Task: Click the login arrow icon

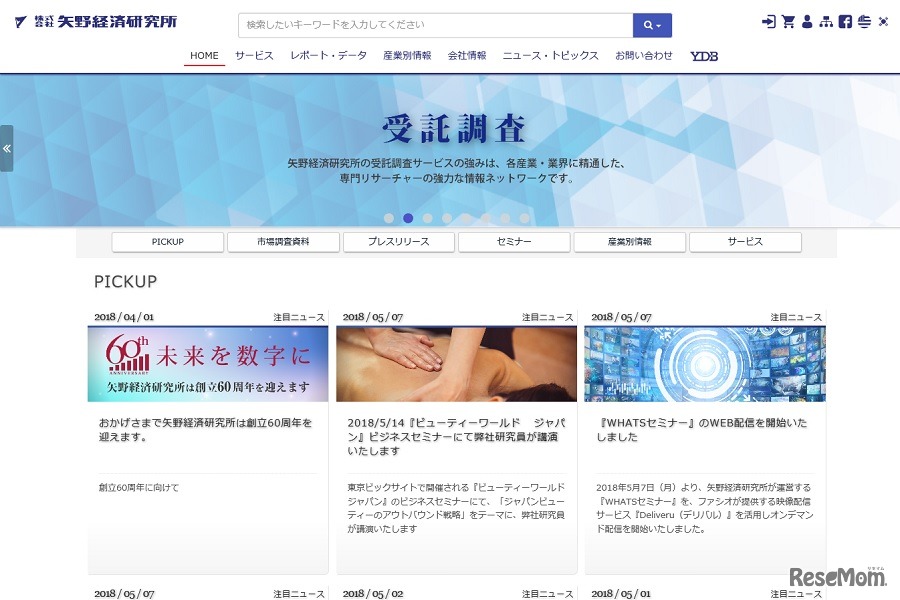Action: pyautogui.click(x=769, y=22)
